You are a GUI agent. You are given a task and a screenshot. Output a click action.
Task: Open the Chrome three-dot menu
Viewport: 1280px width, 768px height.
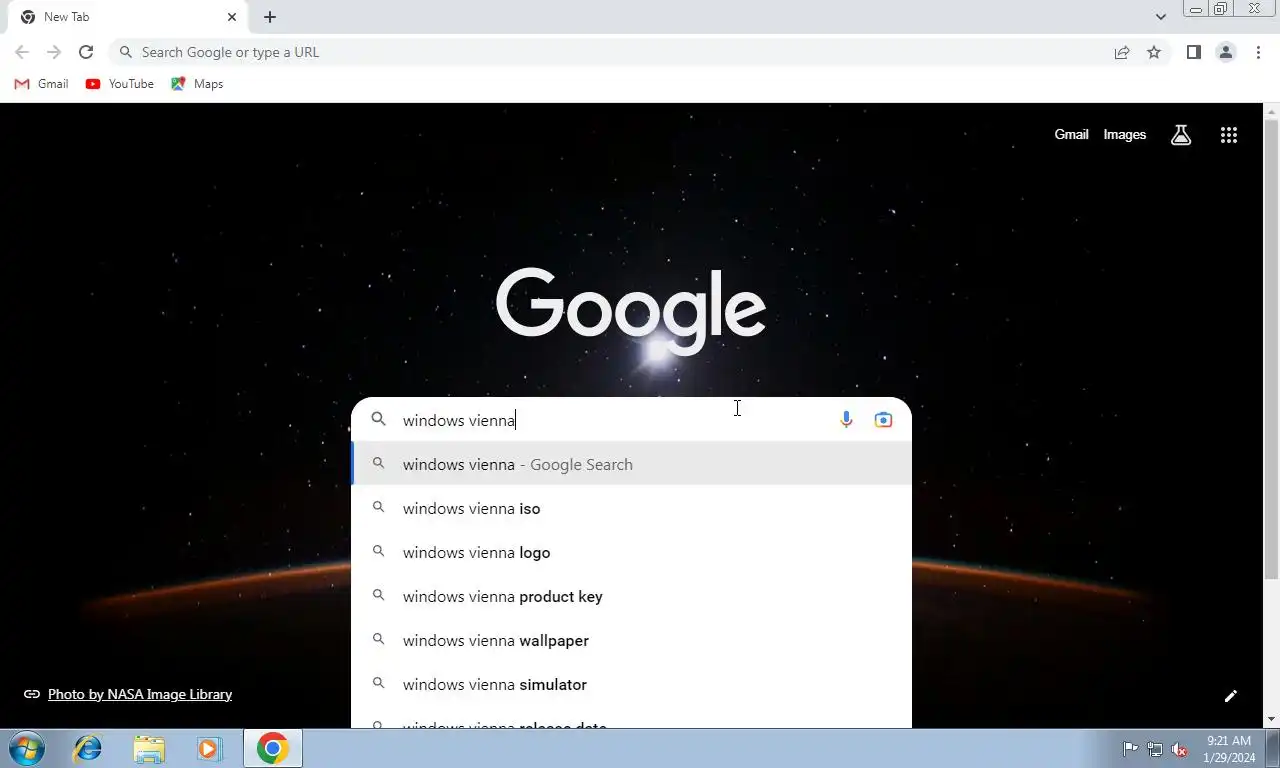tap(1258, 52)
